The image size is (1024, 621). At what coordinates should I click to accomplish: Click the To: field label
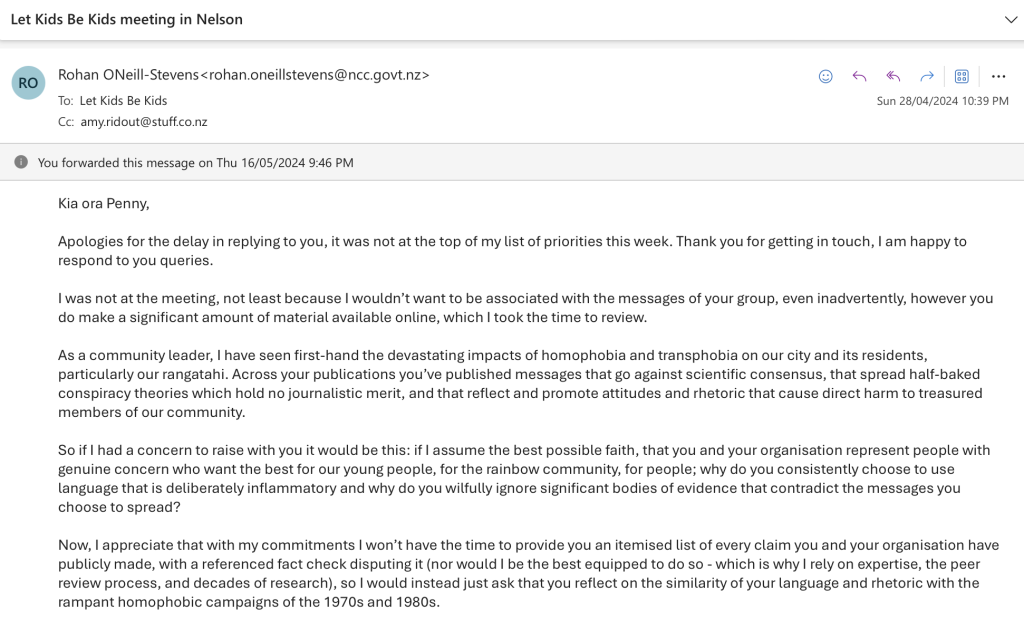[x=65, y=100]
